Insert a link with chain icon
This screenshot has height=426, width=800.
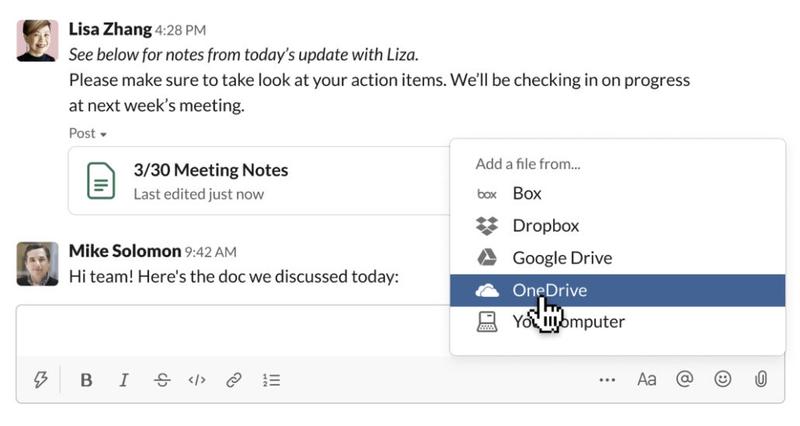coord(234,380)
